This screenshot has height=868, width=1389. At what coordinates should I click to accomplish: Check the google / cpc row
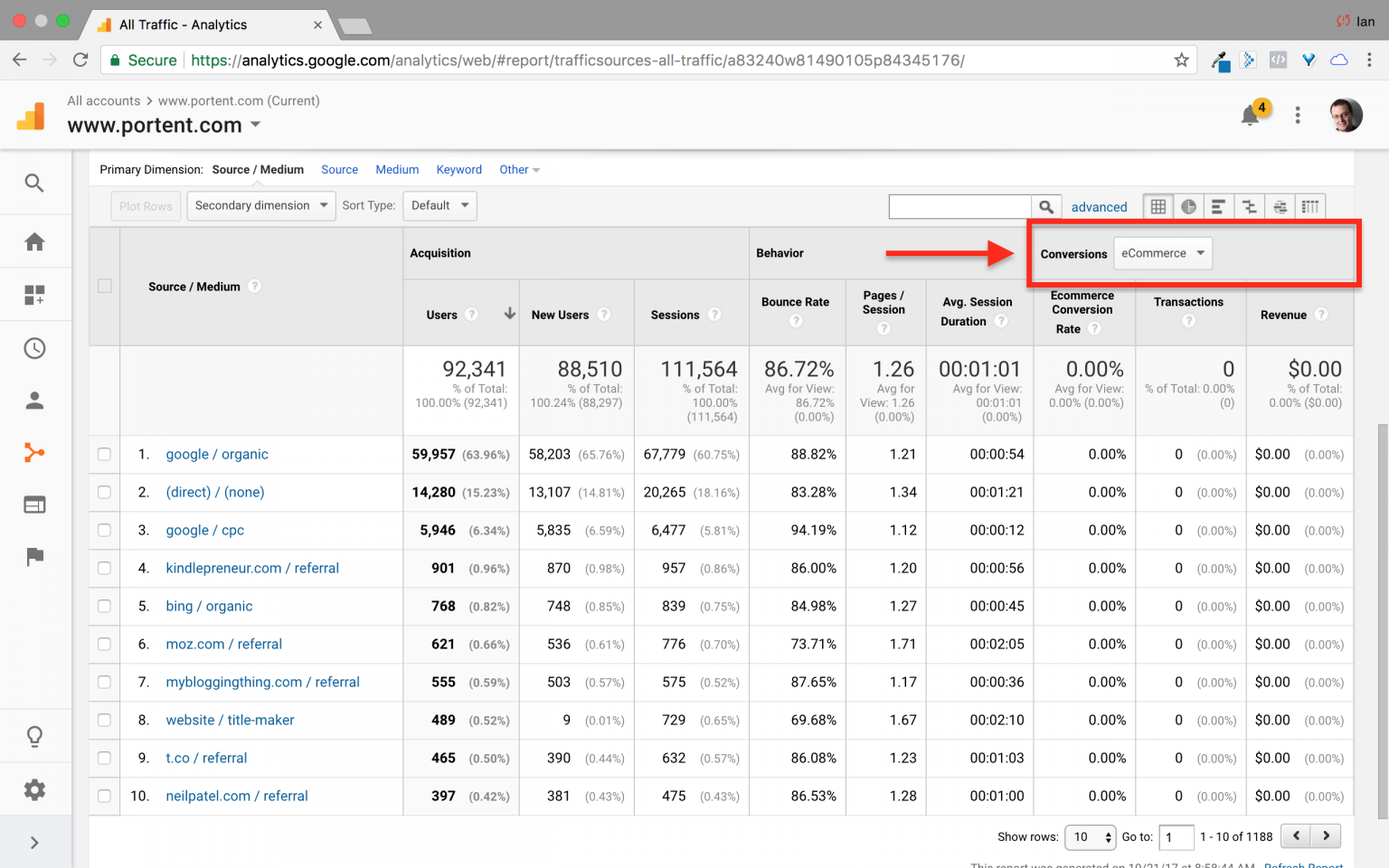click(x=105, y=530)
